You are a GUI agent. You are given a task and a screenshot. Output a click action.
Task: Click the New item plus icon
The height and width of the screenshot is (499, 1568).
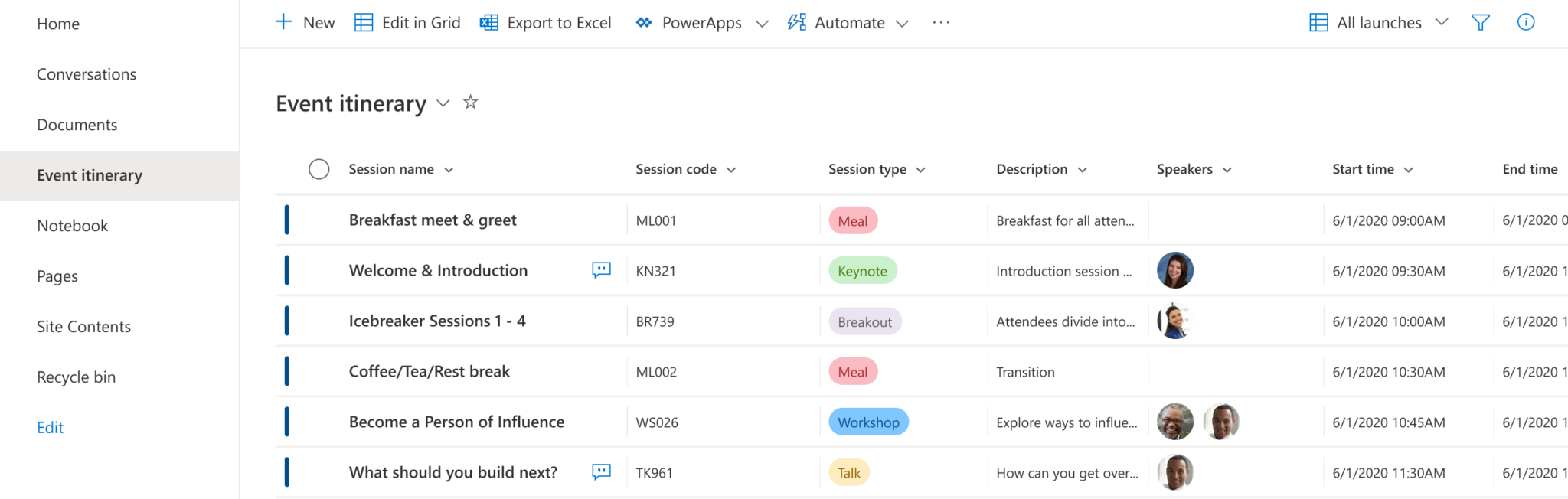pyautogui.click(x=283, y=22)
